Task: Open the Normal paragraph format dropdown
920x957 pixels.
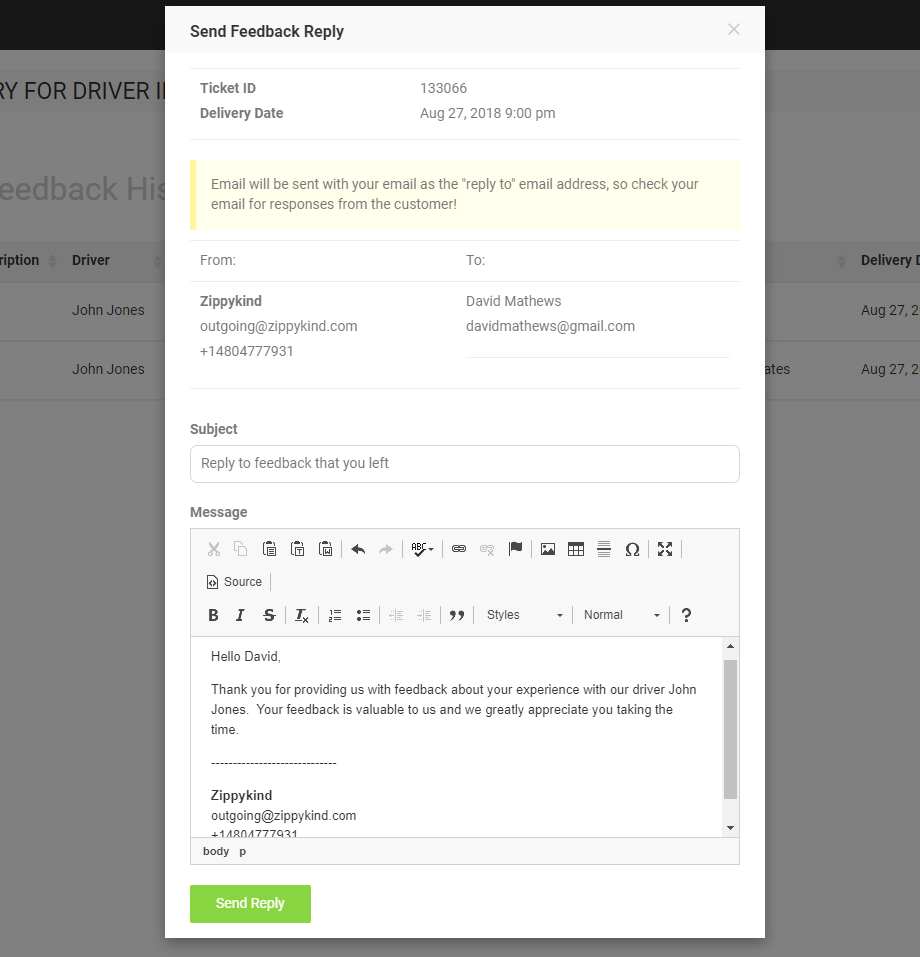Action: (621, 615)
